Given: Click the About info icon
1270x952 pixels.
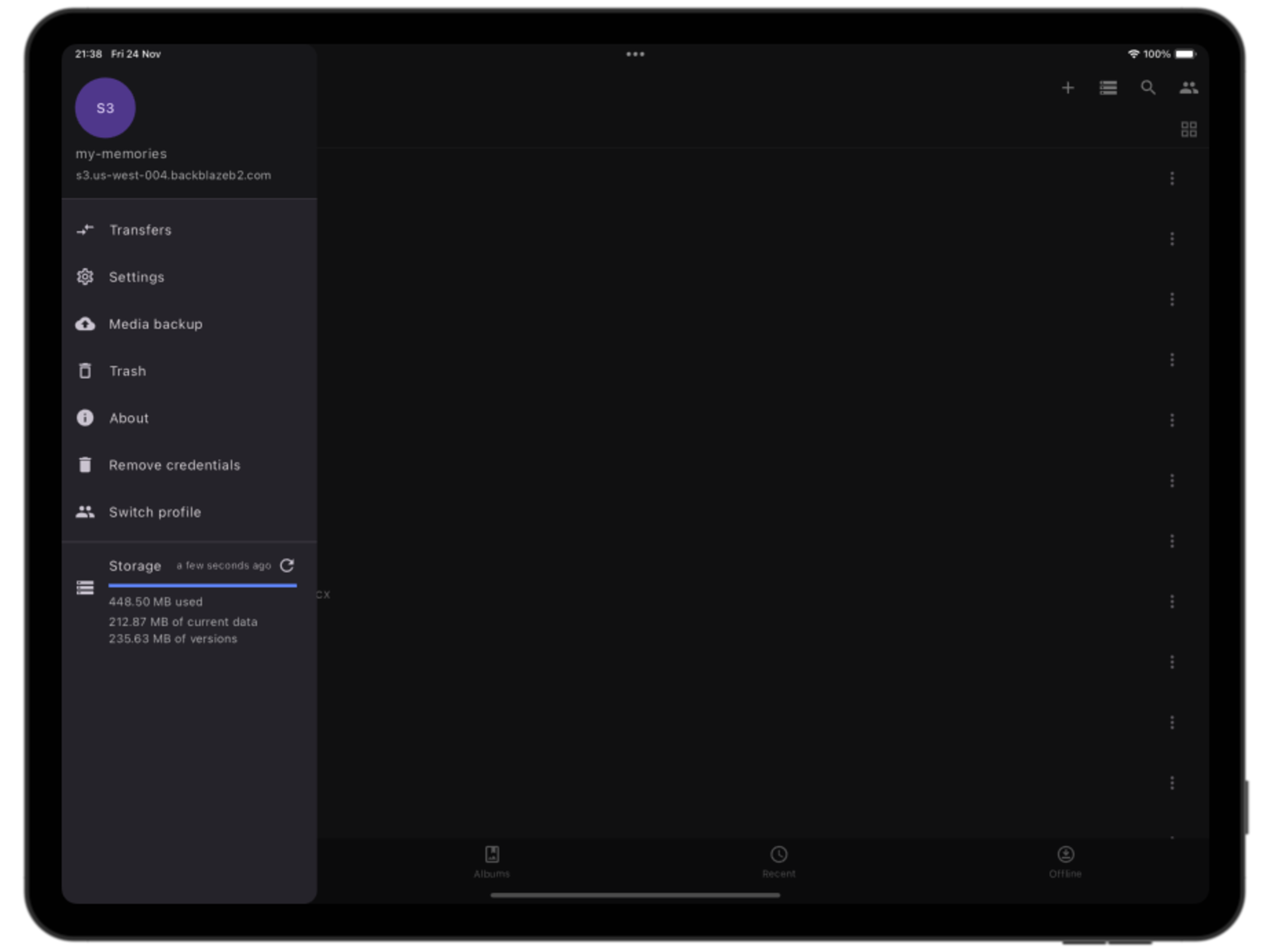Looking at the screenshot, I should pos(85,418).
